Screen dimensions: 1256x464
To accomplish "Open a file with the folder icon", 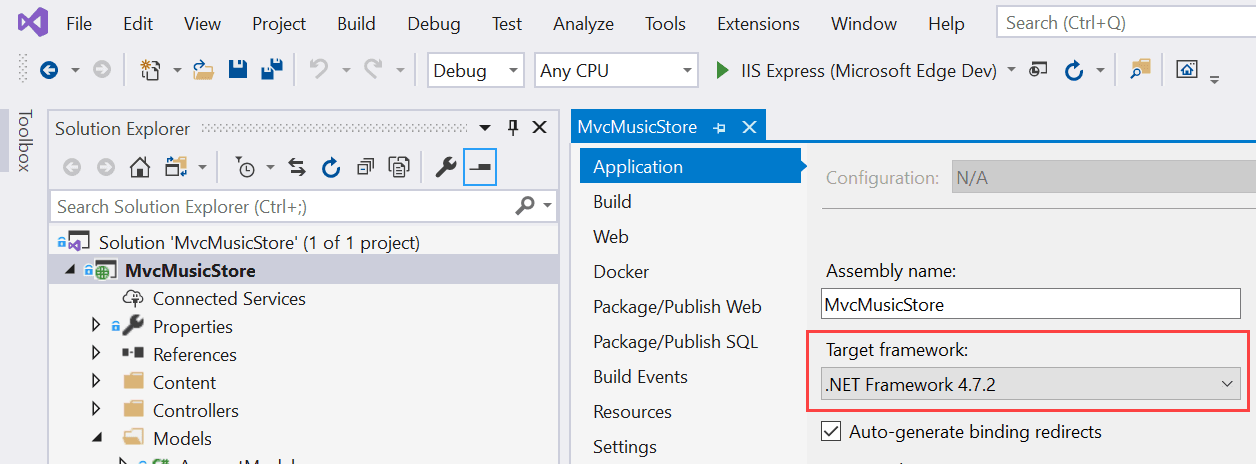I will click(204, 70).
